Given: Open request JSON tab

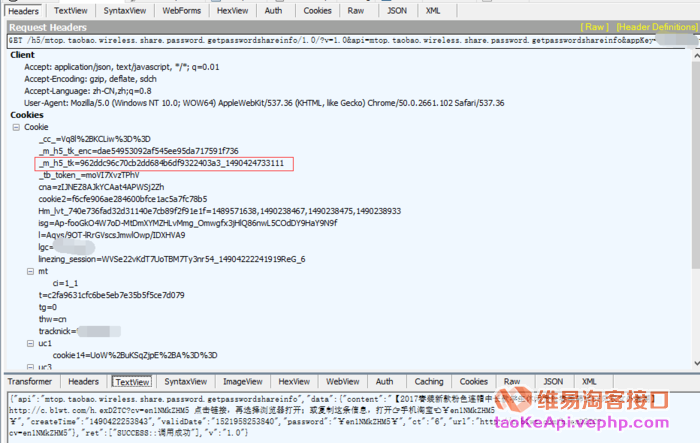Looking at the screenshot, I should point(397,11).
